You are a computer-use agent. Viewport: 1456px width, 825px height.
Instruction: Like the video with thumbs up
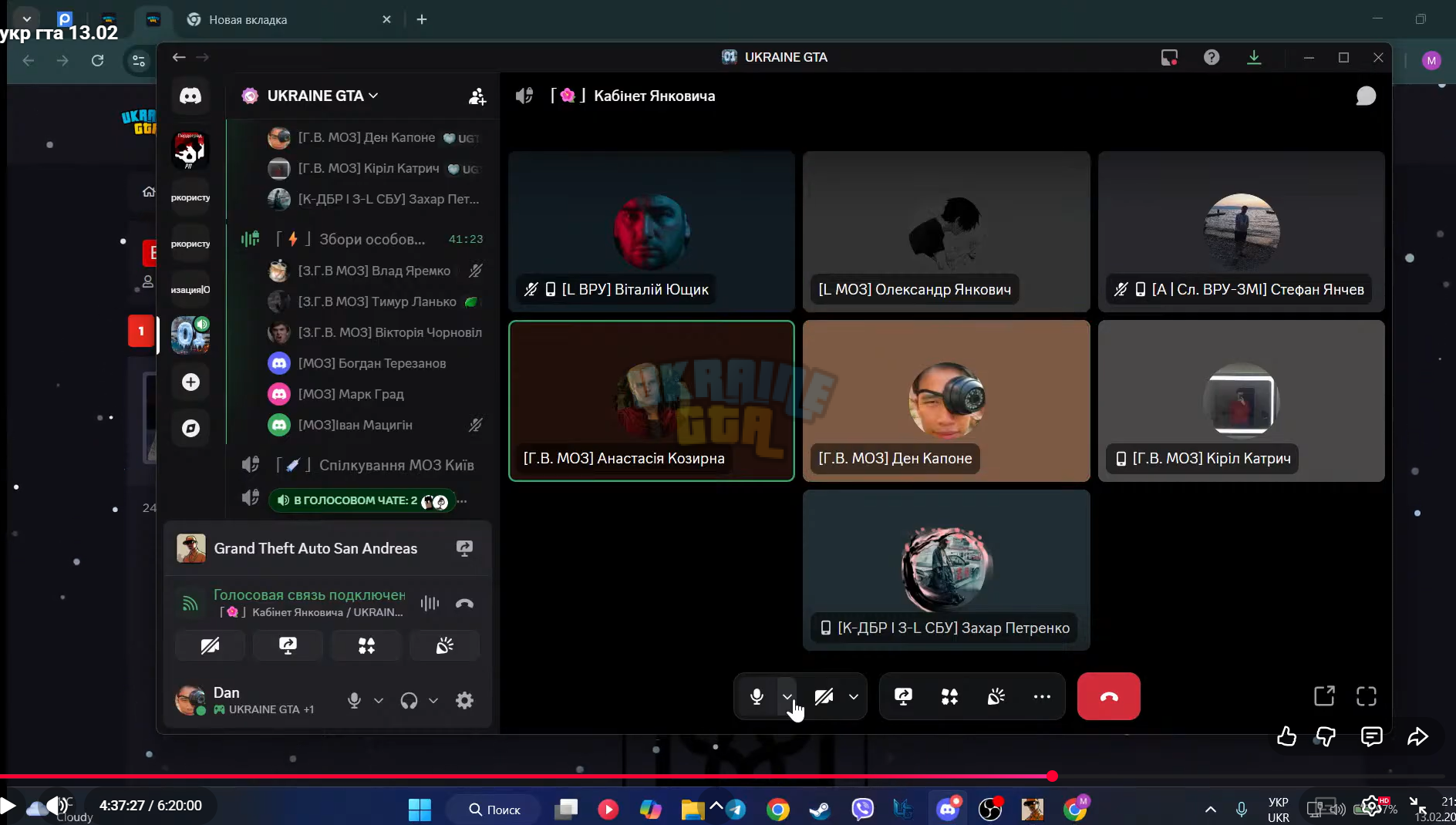[1286, 736]
